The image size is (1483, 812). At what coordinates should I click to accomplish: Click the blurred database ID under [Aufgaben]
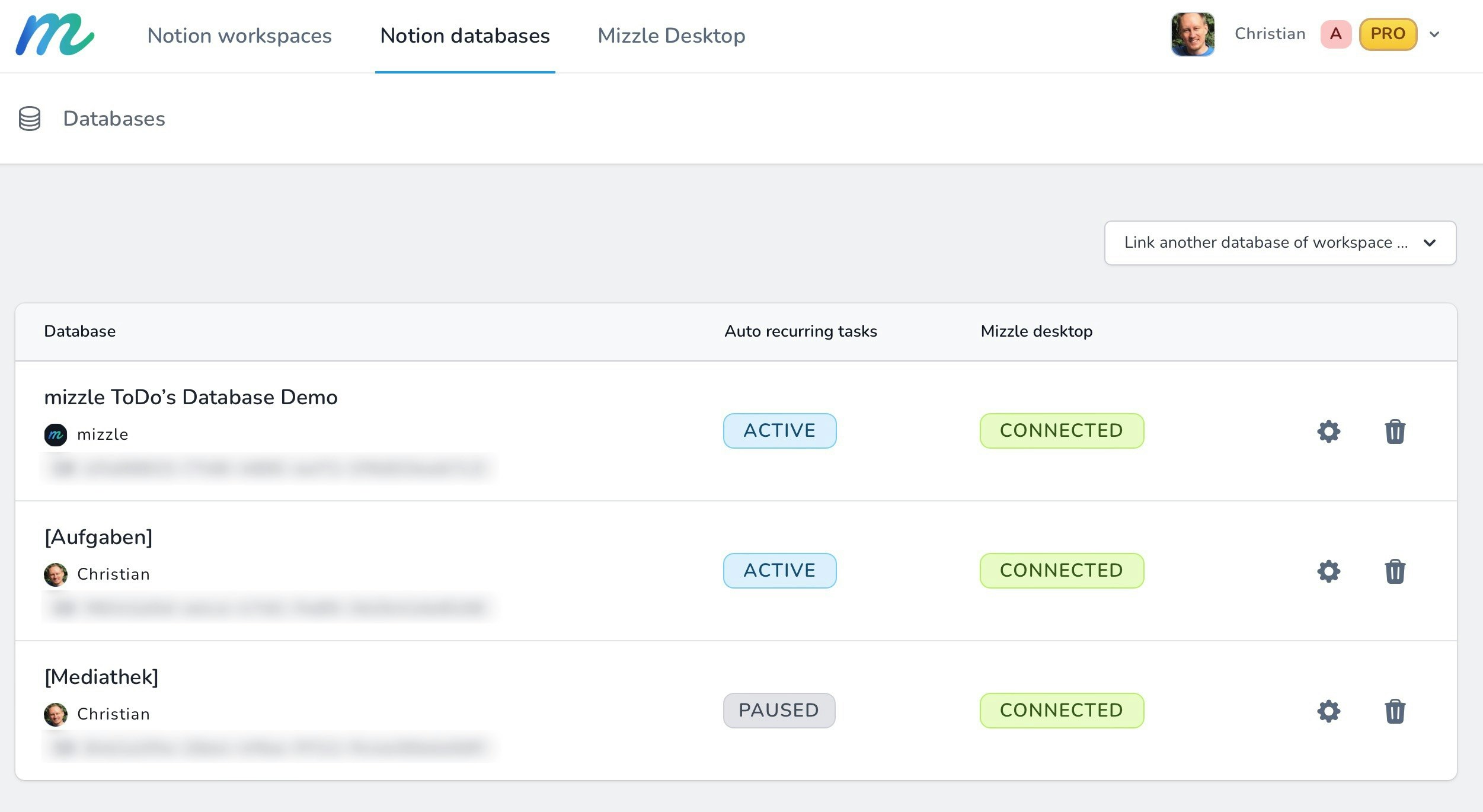coord(270,608)
